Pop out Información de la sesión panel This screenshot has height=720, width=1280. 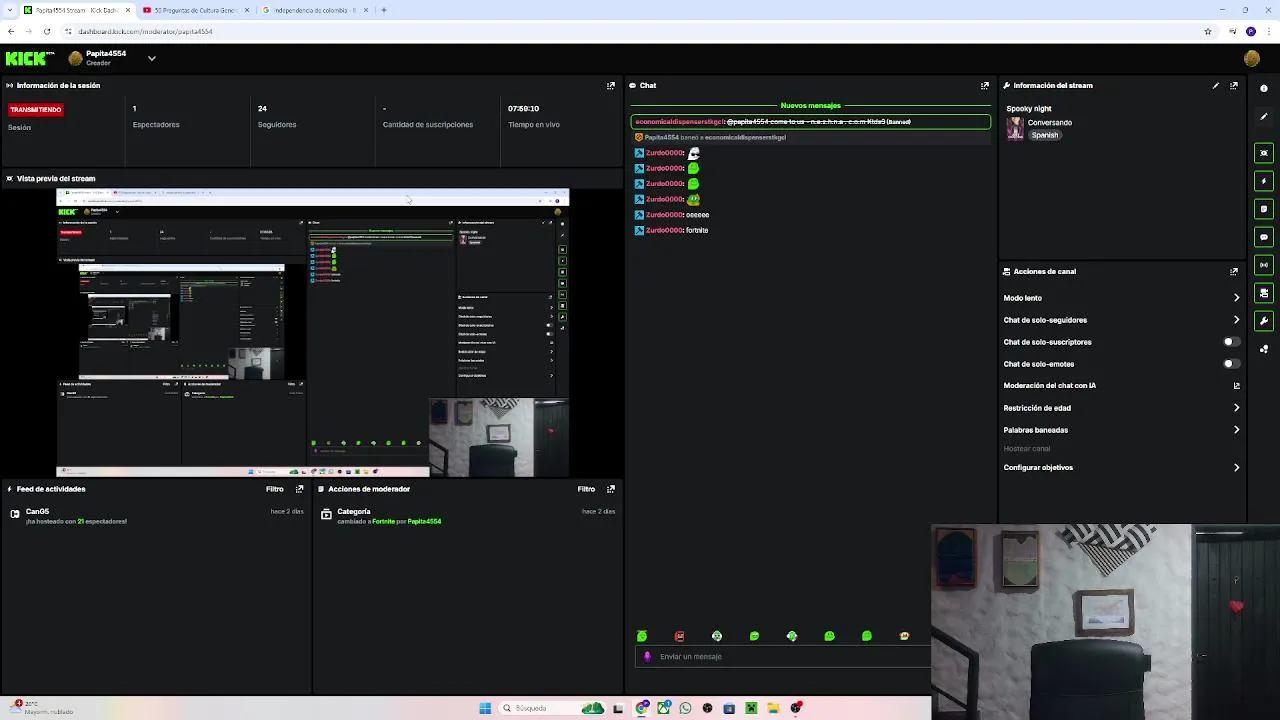(x=611, y=86)
